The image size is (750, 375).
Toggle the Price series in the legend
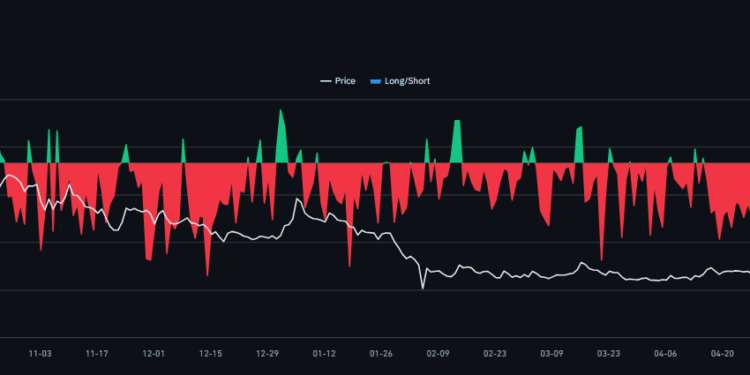coord(338,81)
